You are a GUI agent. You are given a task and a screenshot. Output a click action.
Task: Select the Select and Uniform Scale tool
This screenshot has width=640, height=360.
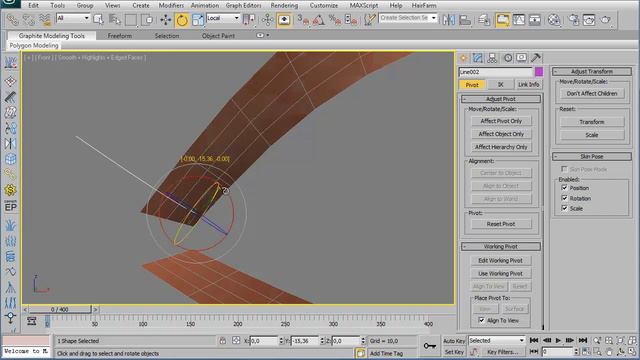(x=198, y=20)
